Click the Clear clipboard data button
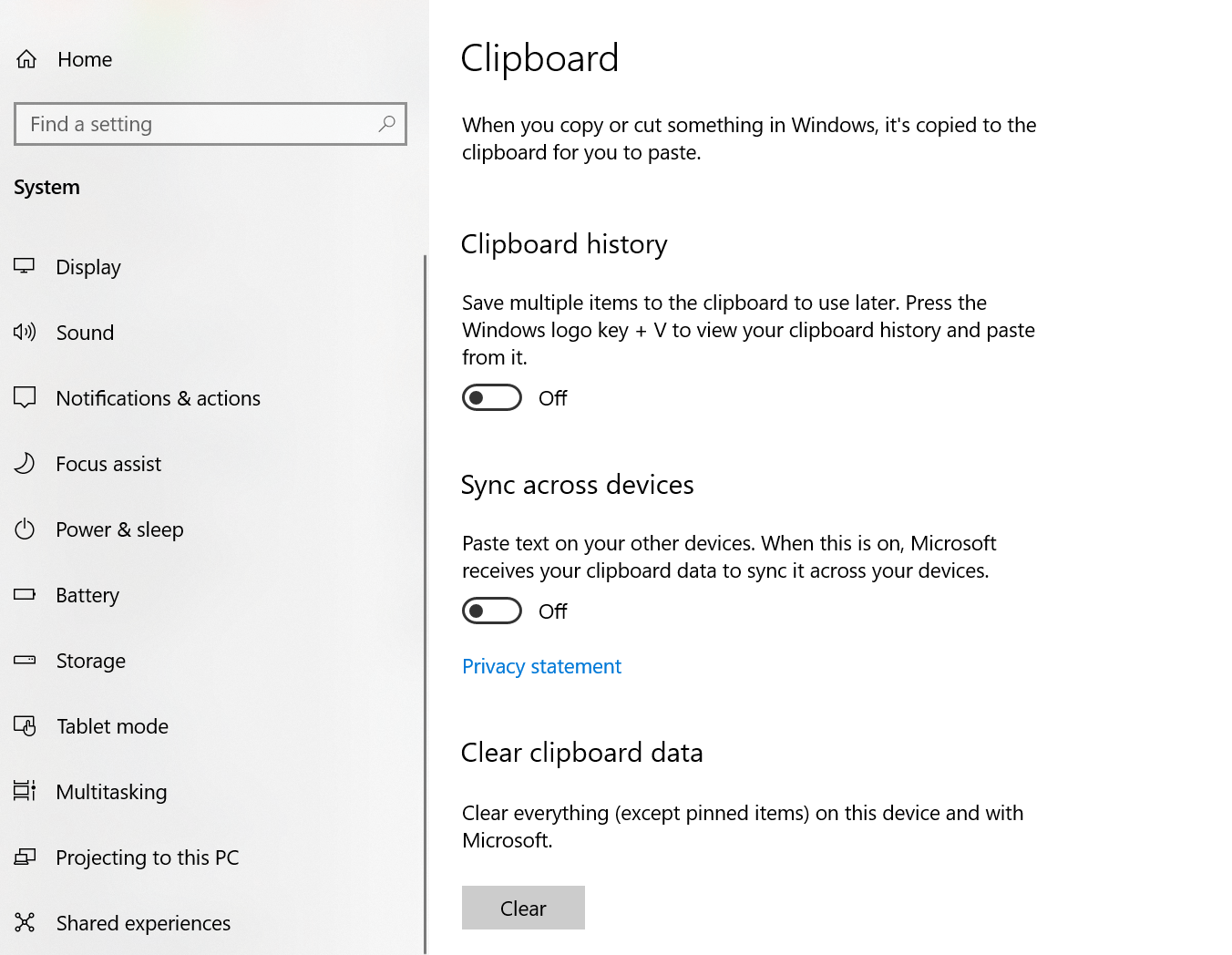The width and height of the screenshot is (1232, 955). click(x=523, y=908)
